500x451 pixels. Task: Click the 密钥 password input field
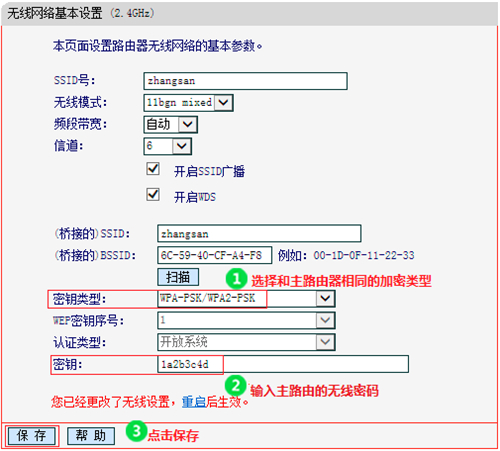pos(283,364)
